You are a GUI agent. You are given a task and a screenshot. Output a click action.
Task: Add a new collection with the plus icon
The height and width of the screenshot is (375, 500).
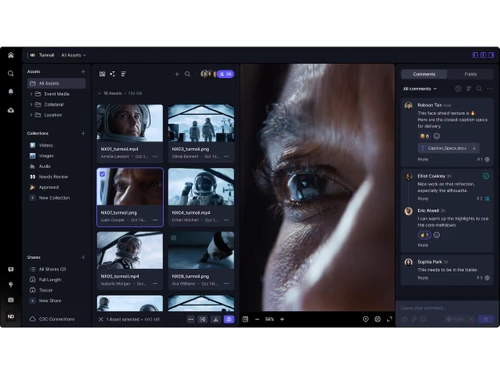(x=83, y=133)
